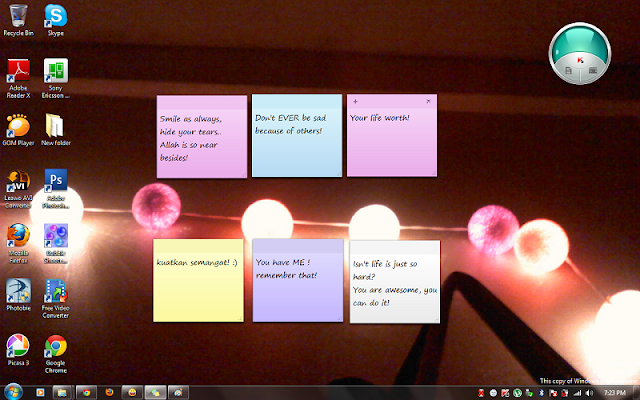Select the Mozilla Firefox desktop icon

(18, 244)
